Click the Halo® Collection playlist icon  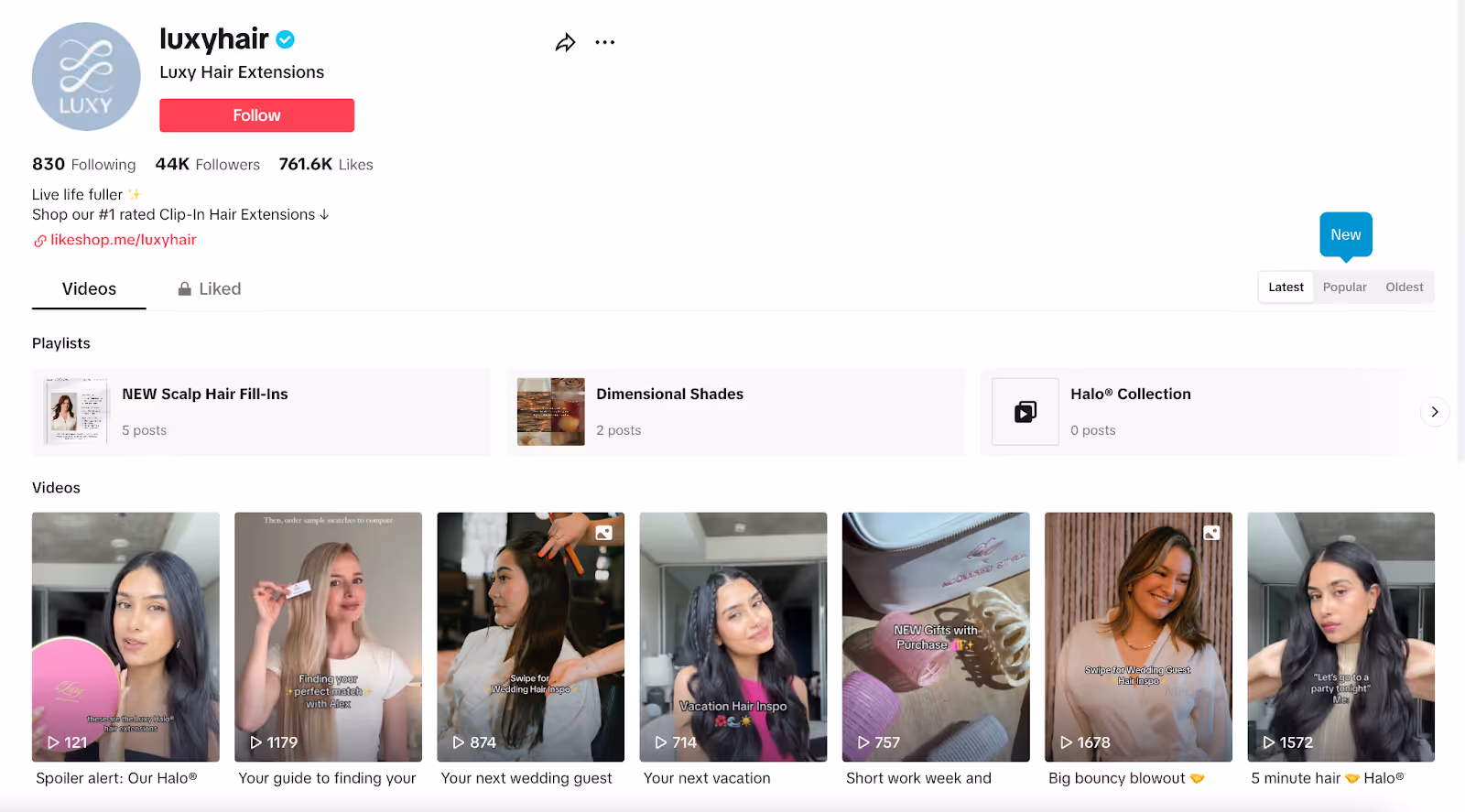(1025, 412)
